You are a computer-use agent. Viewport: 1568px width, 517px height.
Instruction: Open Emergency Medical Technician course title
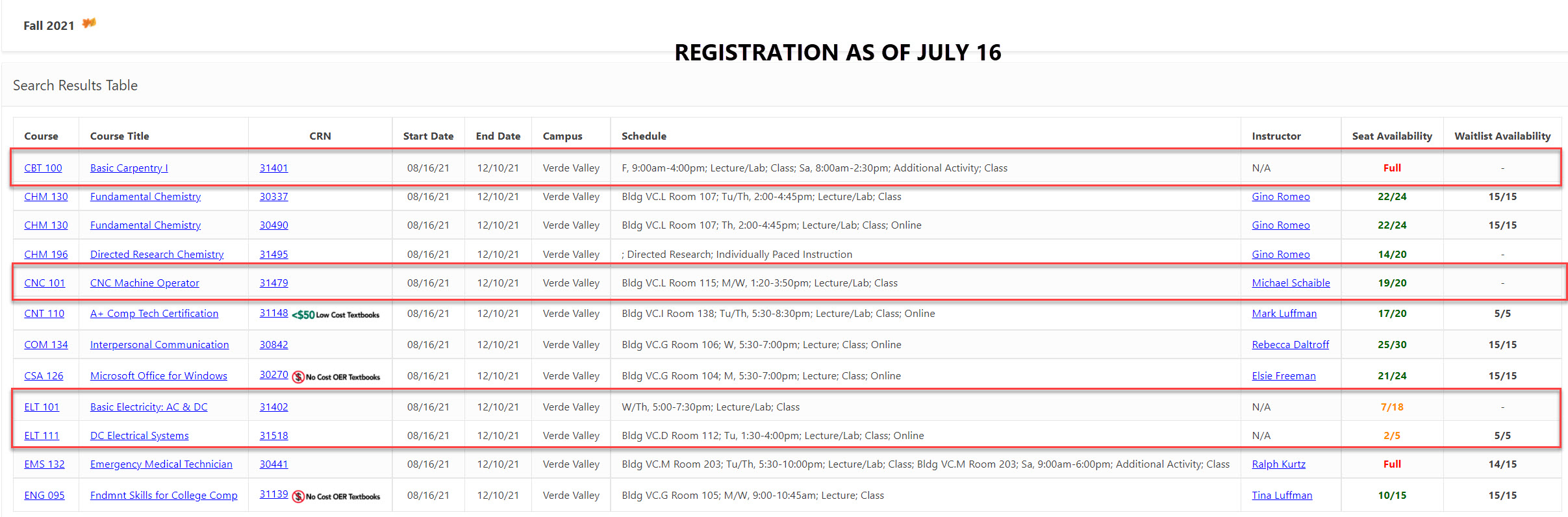[x=161, y=464]
